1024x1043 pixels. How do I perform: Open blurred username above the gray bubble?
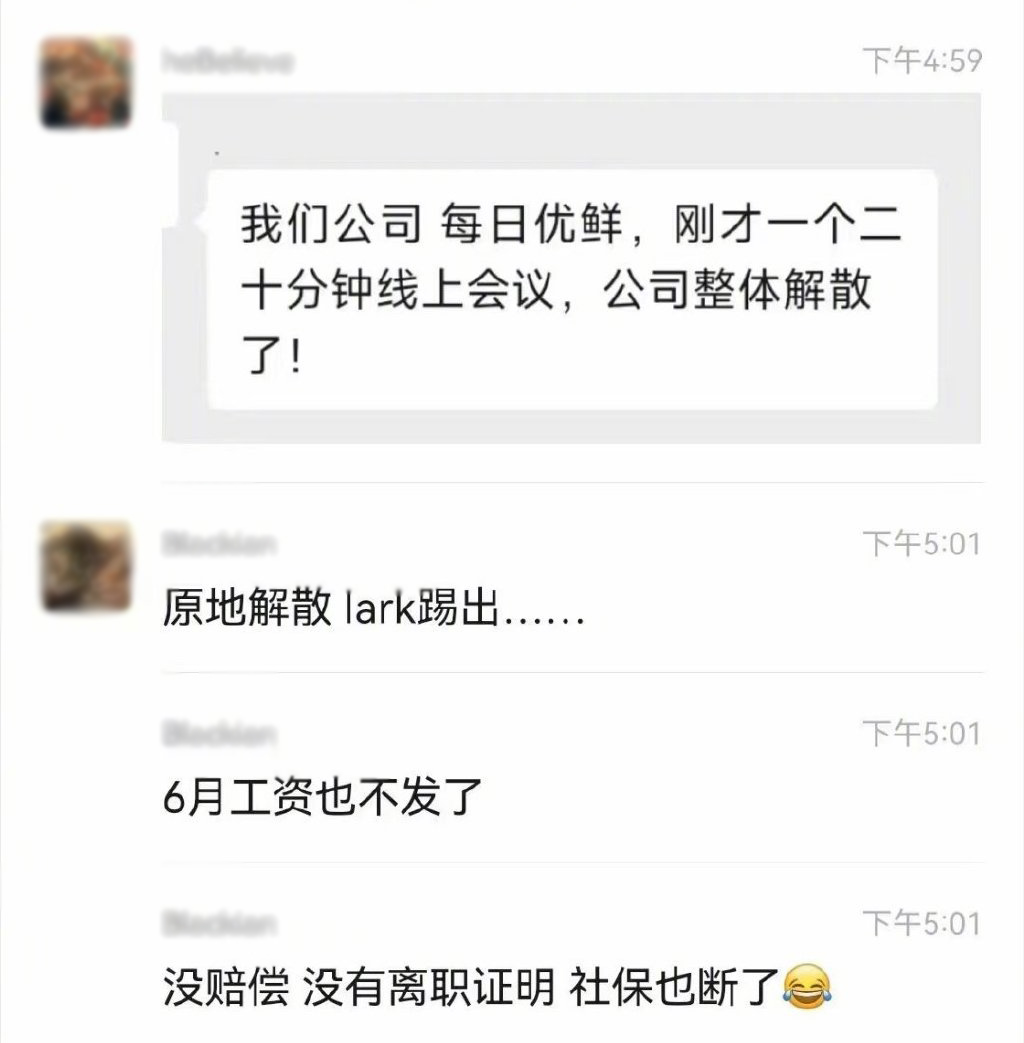coord(228,61)
